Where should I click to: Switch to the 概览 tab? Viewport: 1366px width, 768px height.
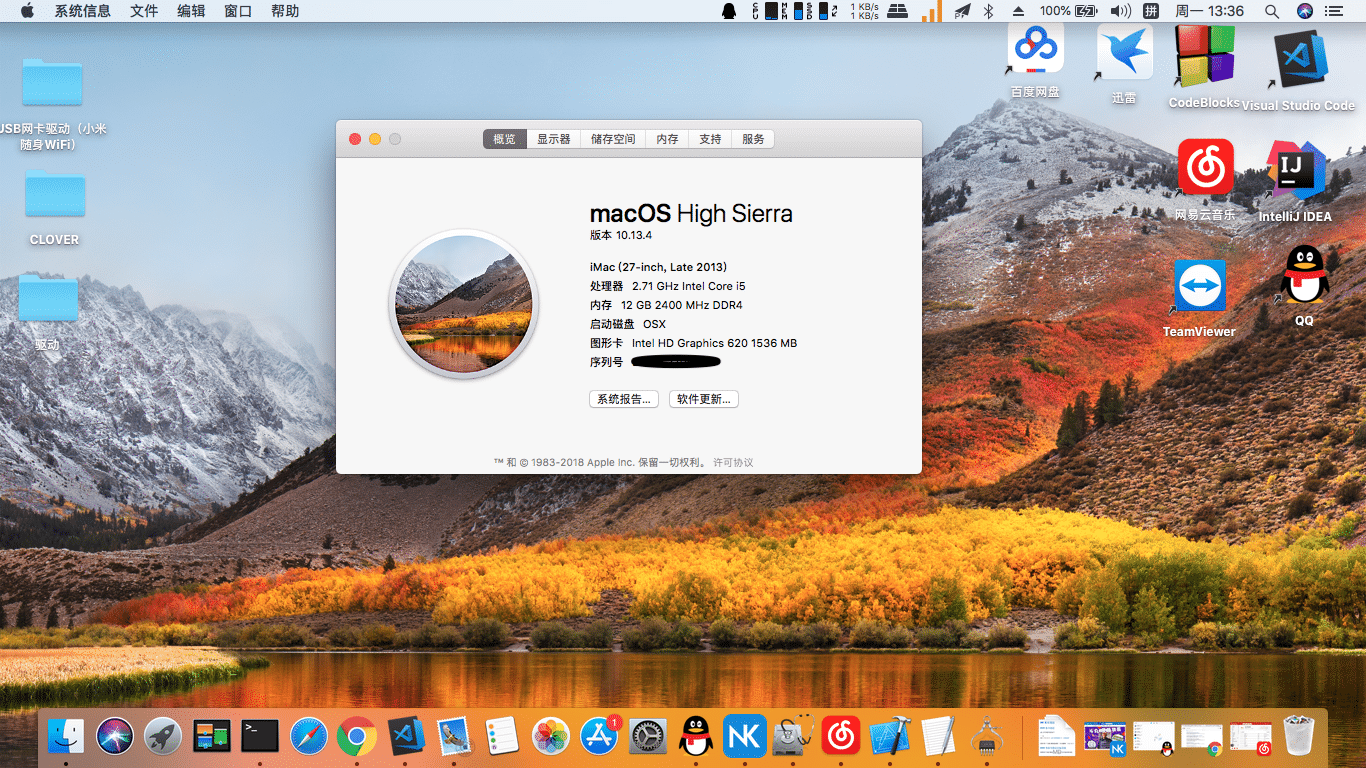tap(505, 139)
